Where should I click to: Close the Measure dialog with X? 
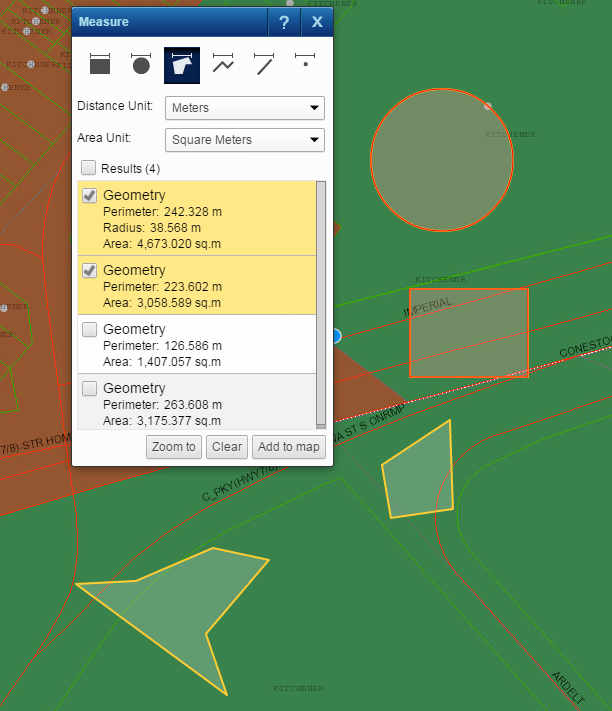tap(317, 22)
